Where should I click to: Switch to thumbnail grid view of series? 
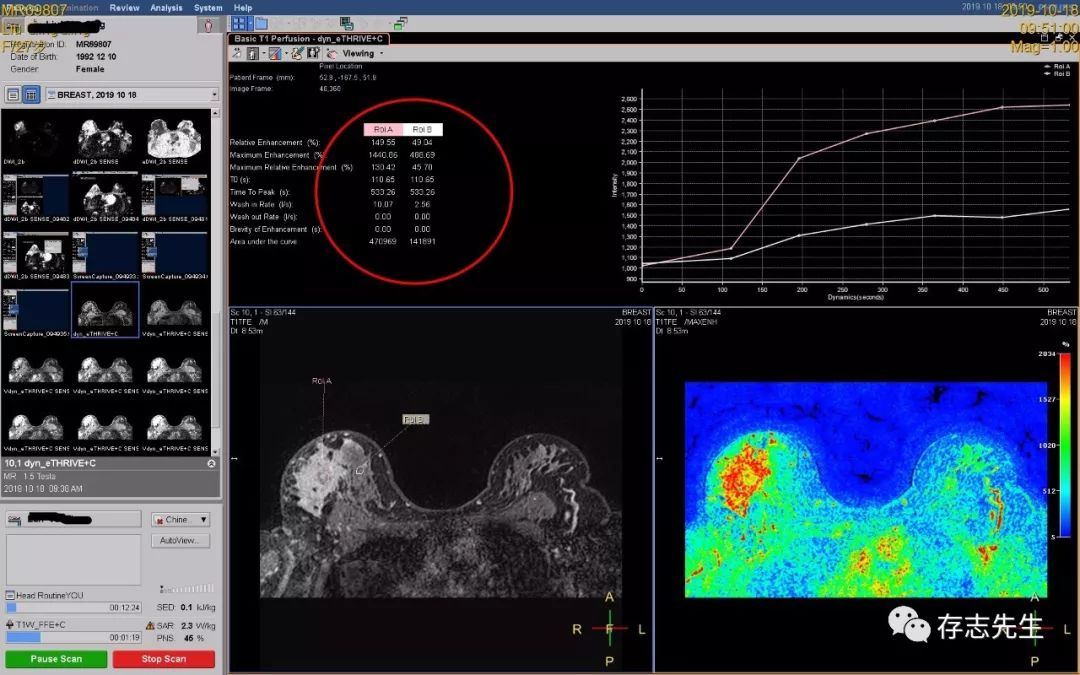[x=32, y=94]
